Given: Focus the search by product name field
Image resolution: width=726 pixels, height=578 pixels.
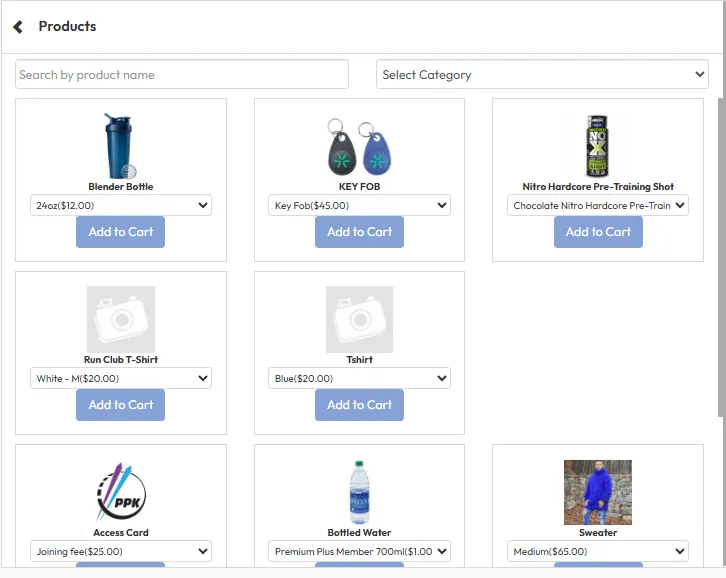Looking at the screenshot, I should click(182, 75).
